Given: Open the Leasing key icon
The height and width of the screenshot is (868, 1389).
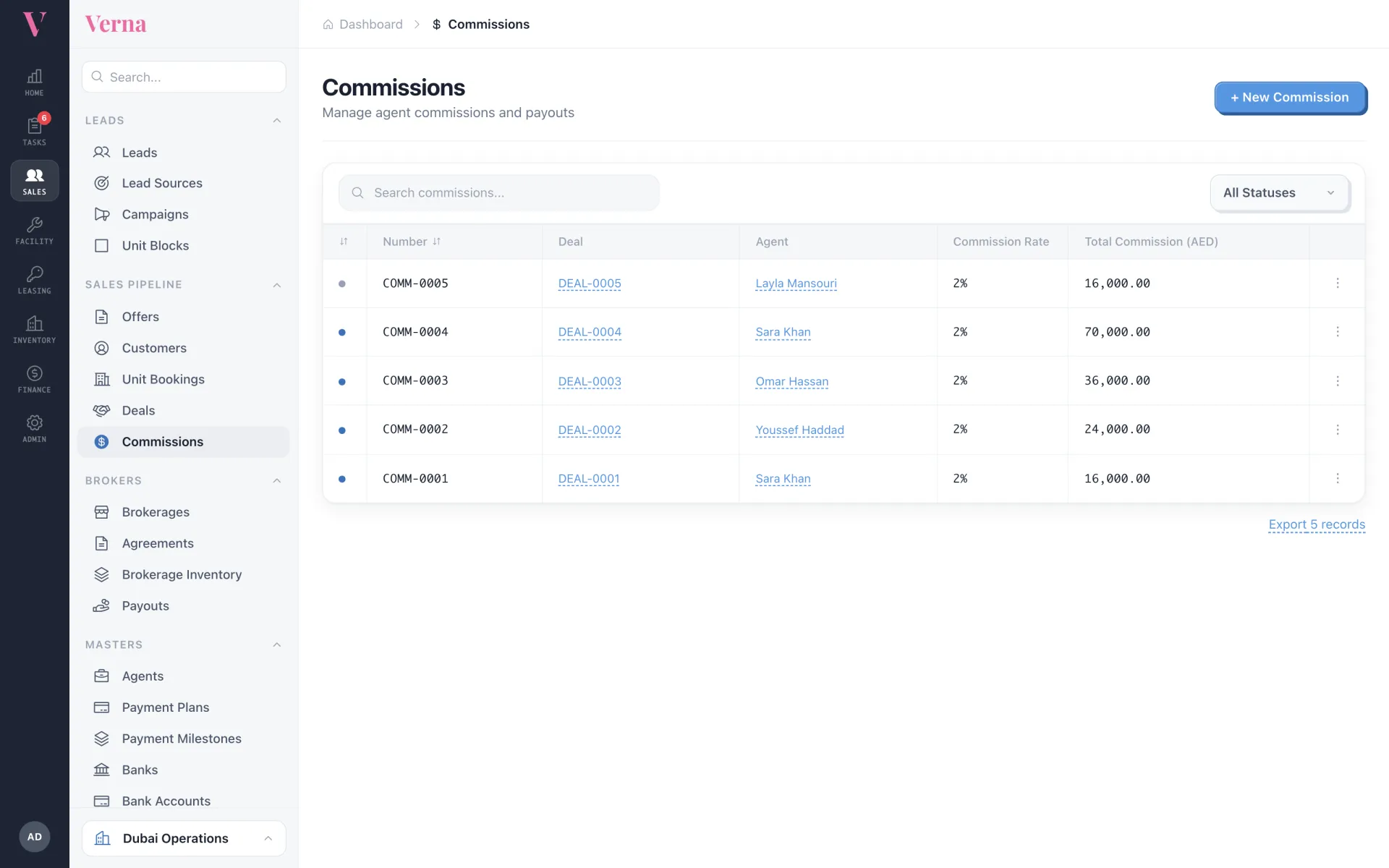Looking at the screenshot, I should tap(34, 280).
